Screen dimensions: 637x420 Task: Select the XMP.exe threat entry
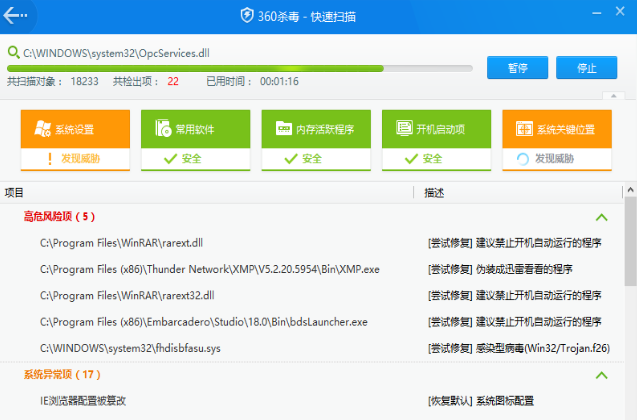tap(209, 269)
